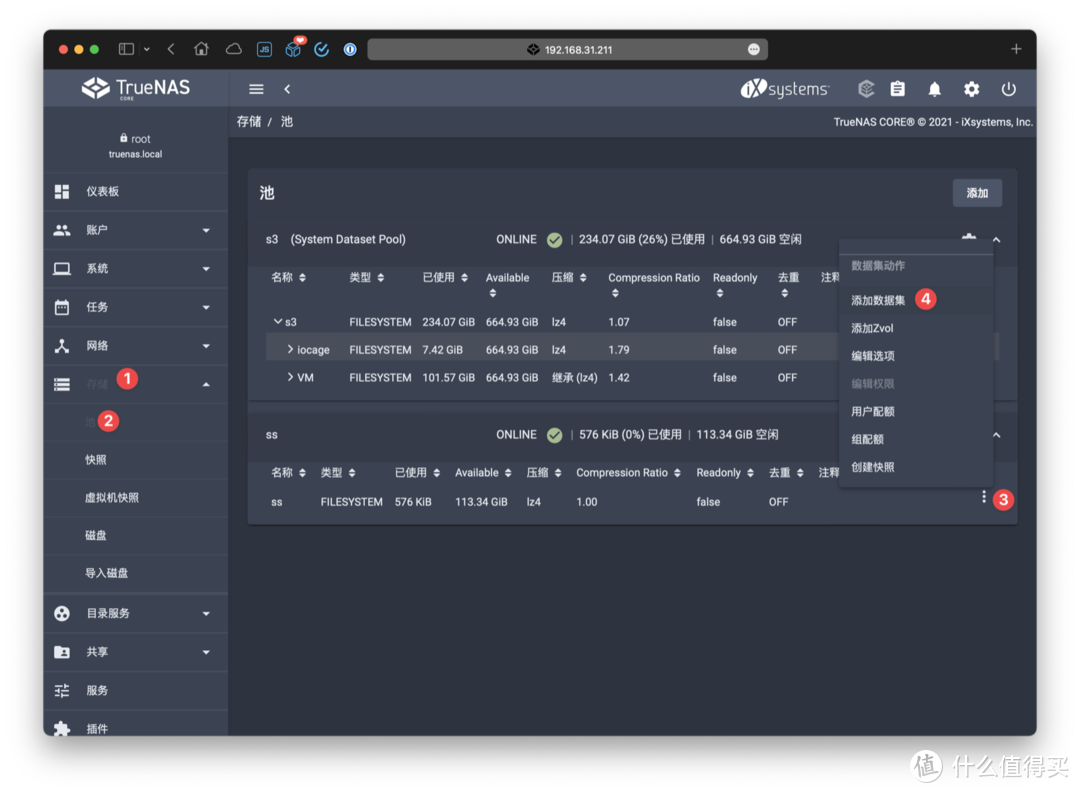
Task: Sort ss table by 压缩 column
Action: [544, 473]
